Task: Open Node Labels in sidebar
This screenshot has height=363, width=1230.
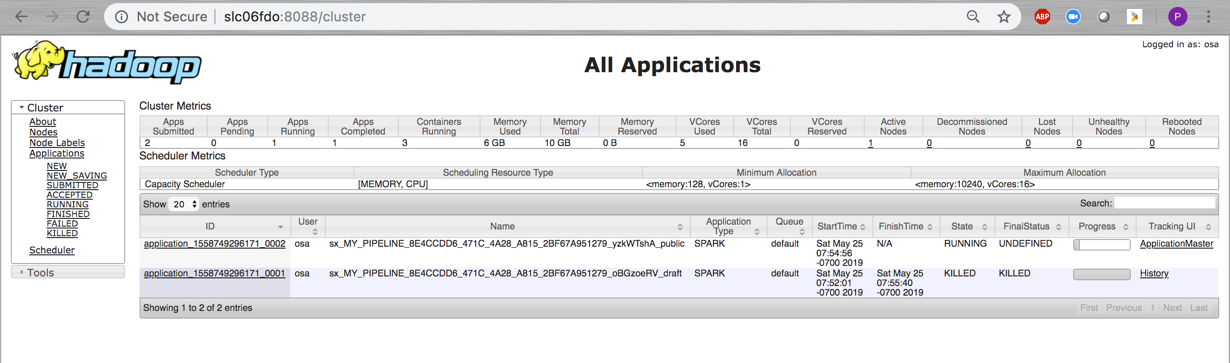Action: (x=57, y=143)
